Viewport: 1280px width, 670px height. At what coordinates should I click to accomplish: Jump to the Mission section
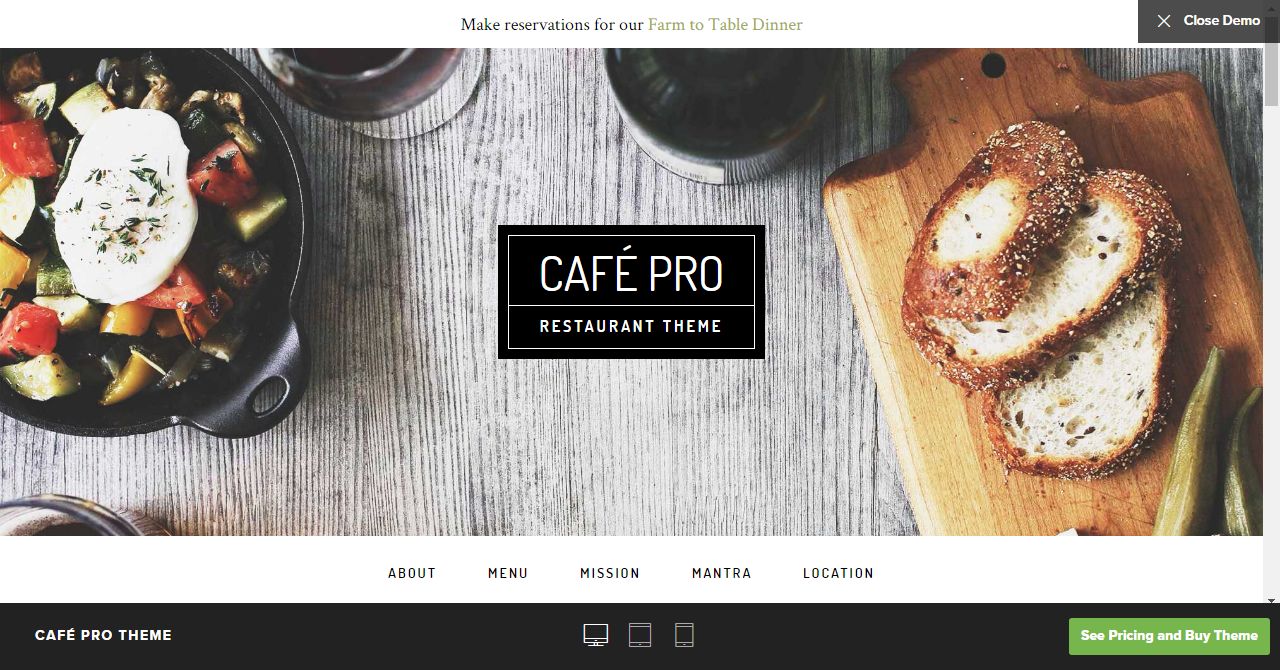[x=610, y=573]
